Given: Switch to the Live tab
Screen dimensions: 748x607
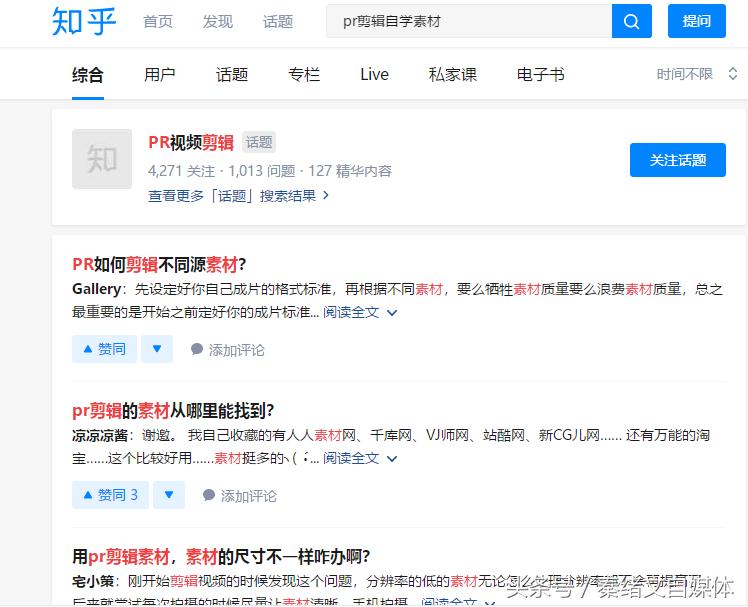Looking at the screenshot, I should pyautogui.click(x=374, y=75).
